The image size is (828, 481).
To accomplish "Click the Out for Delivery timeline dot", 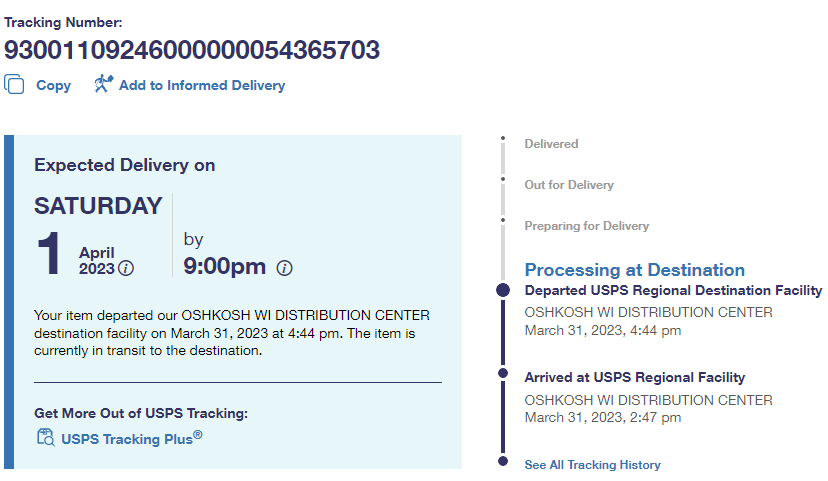I will (x=503, y=180).
